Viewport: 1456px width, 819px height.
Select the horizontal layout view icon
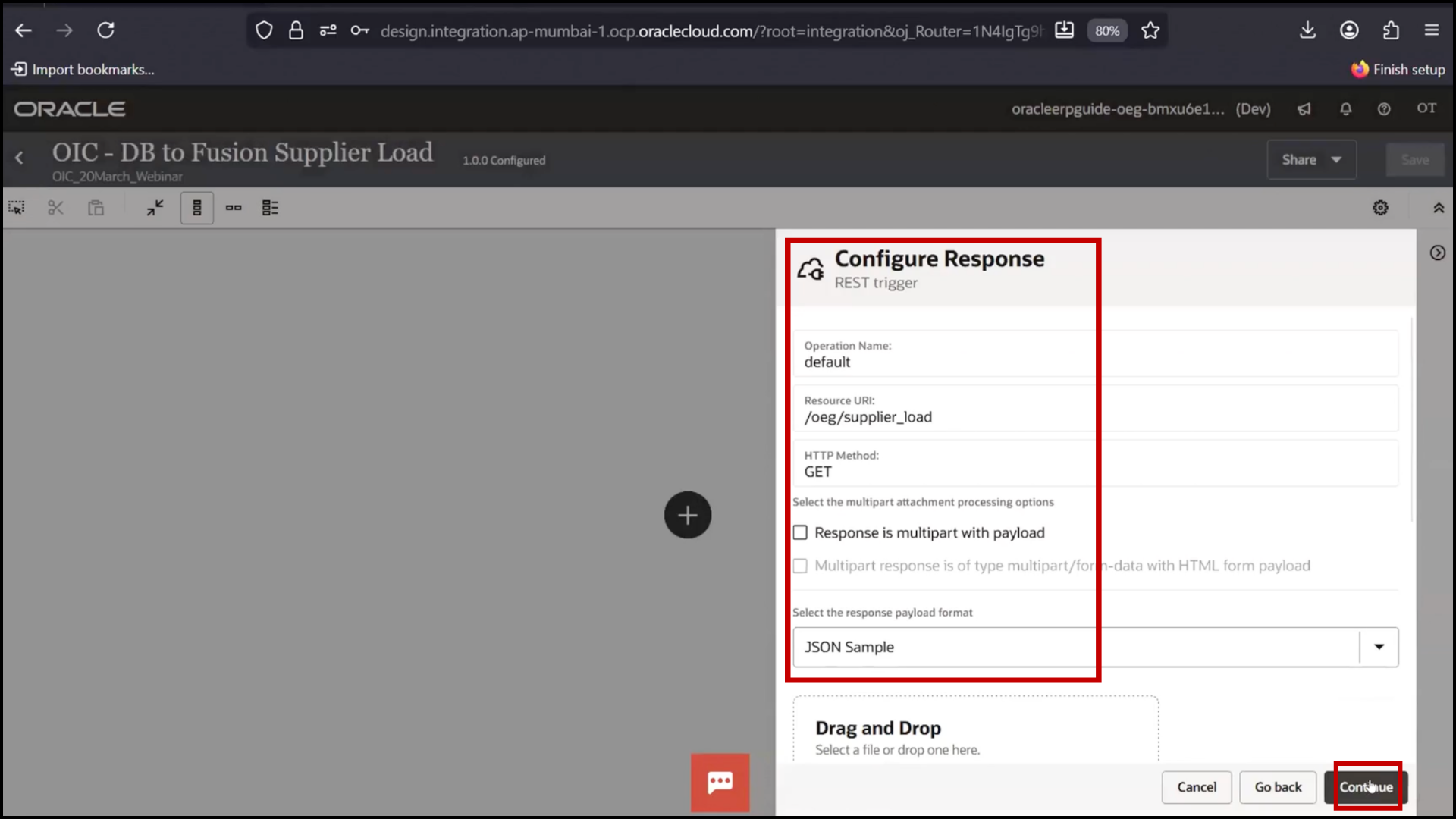pos(234,208)
